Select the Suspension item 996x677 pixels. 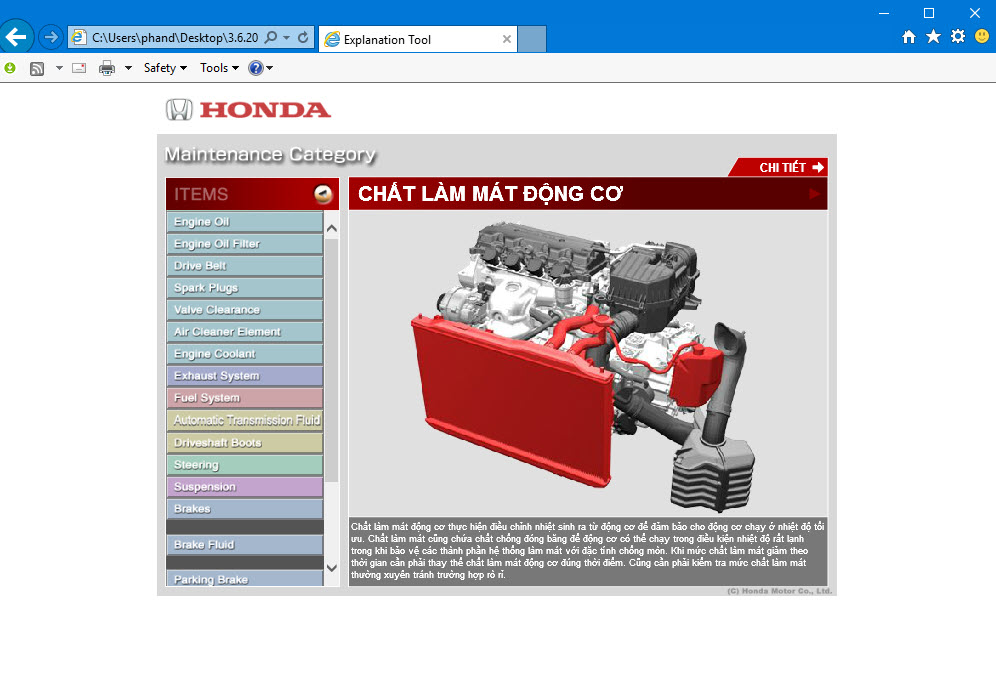(245, 486)
